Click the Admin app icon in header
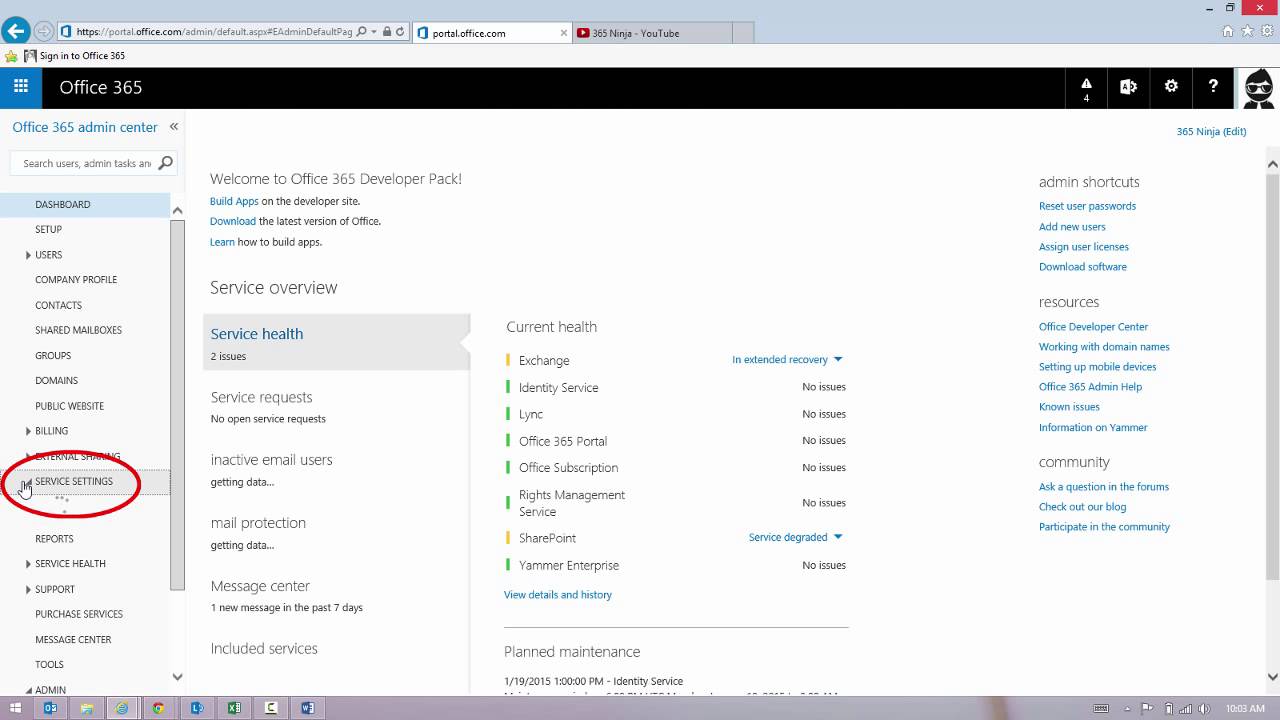This screenshot has width=1280, height=720. click(x=1128, y=87)
